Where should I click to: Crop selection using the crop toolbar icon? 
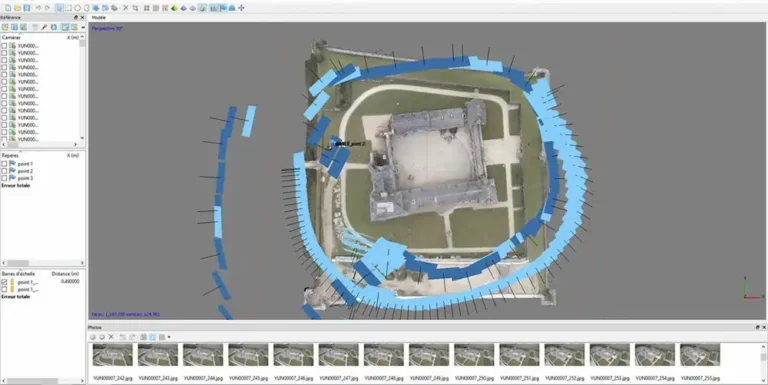135,8
